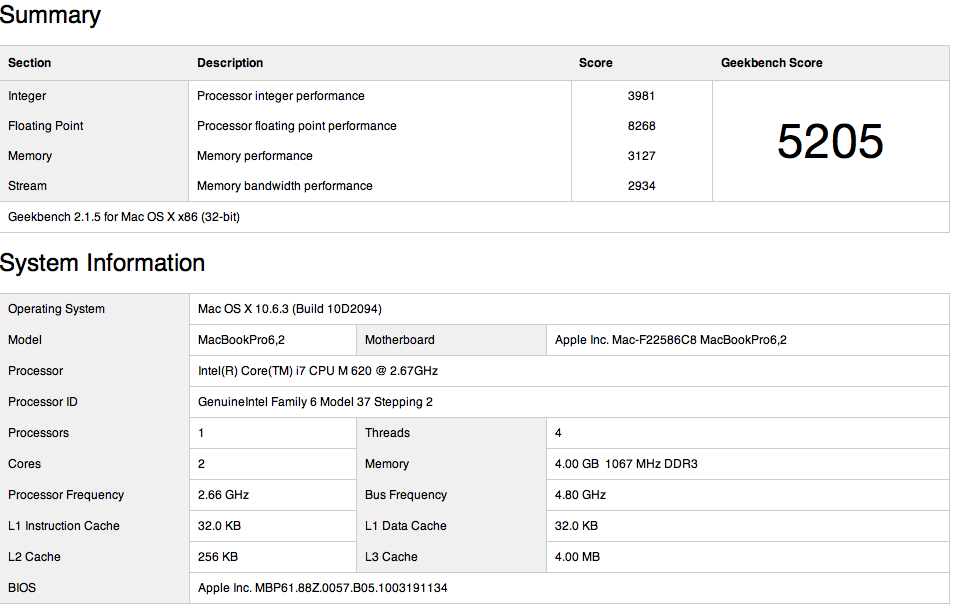Click the Mac OS X 10.6.3 build value
Viewport: 955px width, 606px height.
290,309
